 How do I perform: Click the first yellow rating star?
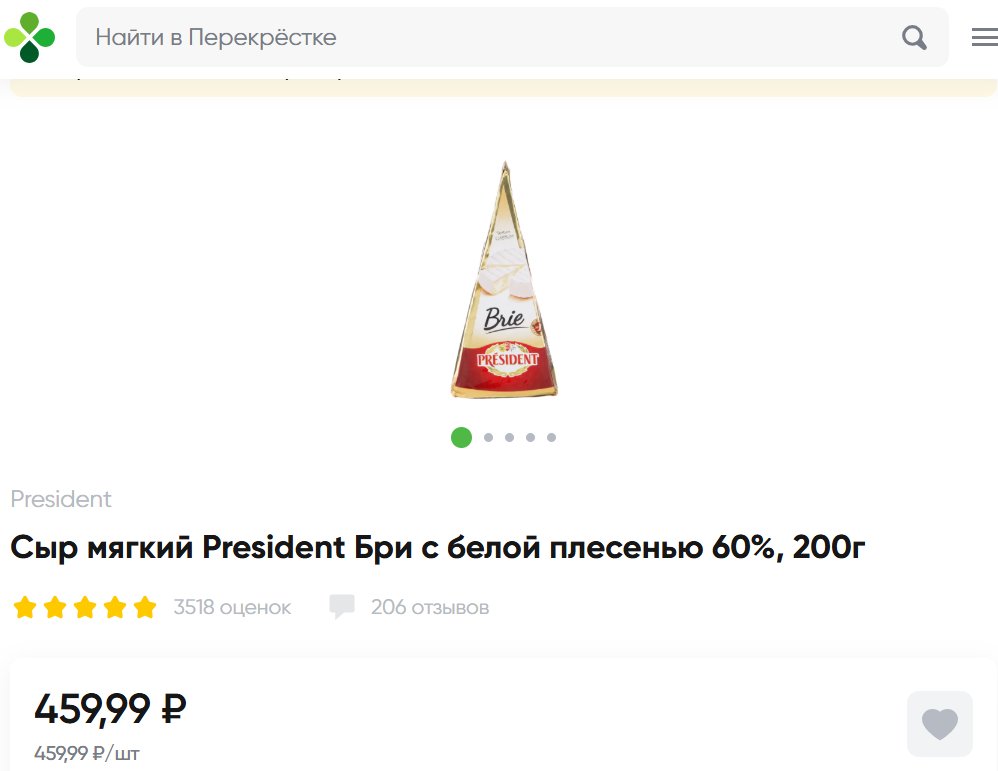click(x=25, y=607)
